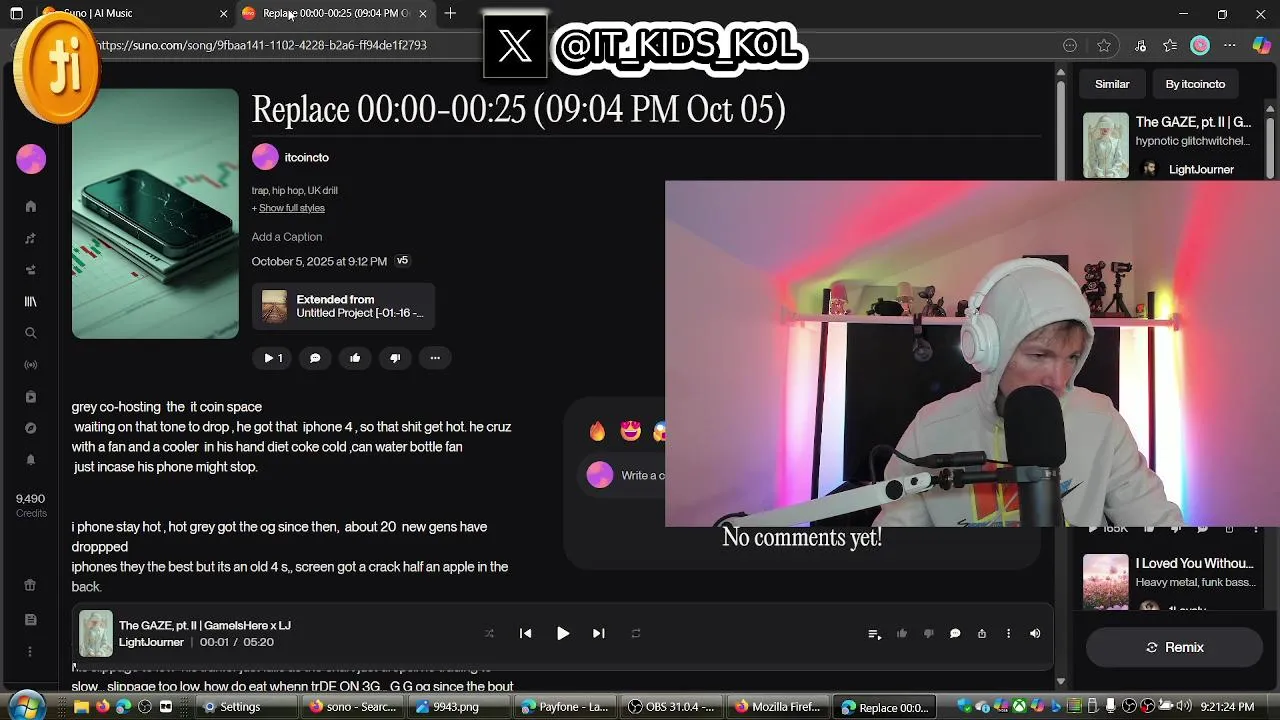Image resolution: width=1280 pixels, height=720 pixels.
Task: Close the Suno | AI Music browser tab
Action: 223,13
